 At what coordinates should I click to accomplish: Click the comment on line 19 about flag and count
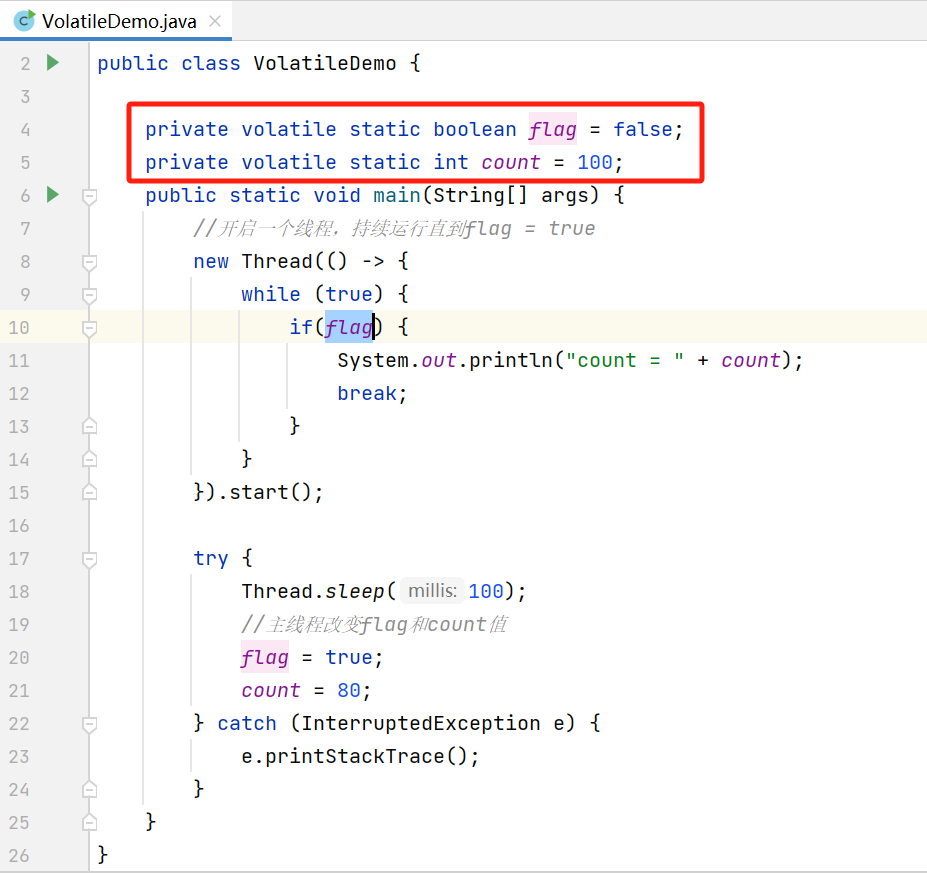[x=374, y=624]
